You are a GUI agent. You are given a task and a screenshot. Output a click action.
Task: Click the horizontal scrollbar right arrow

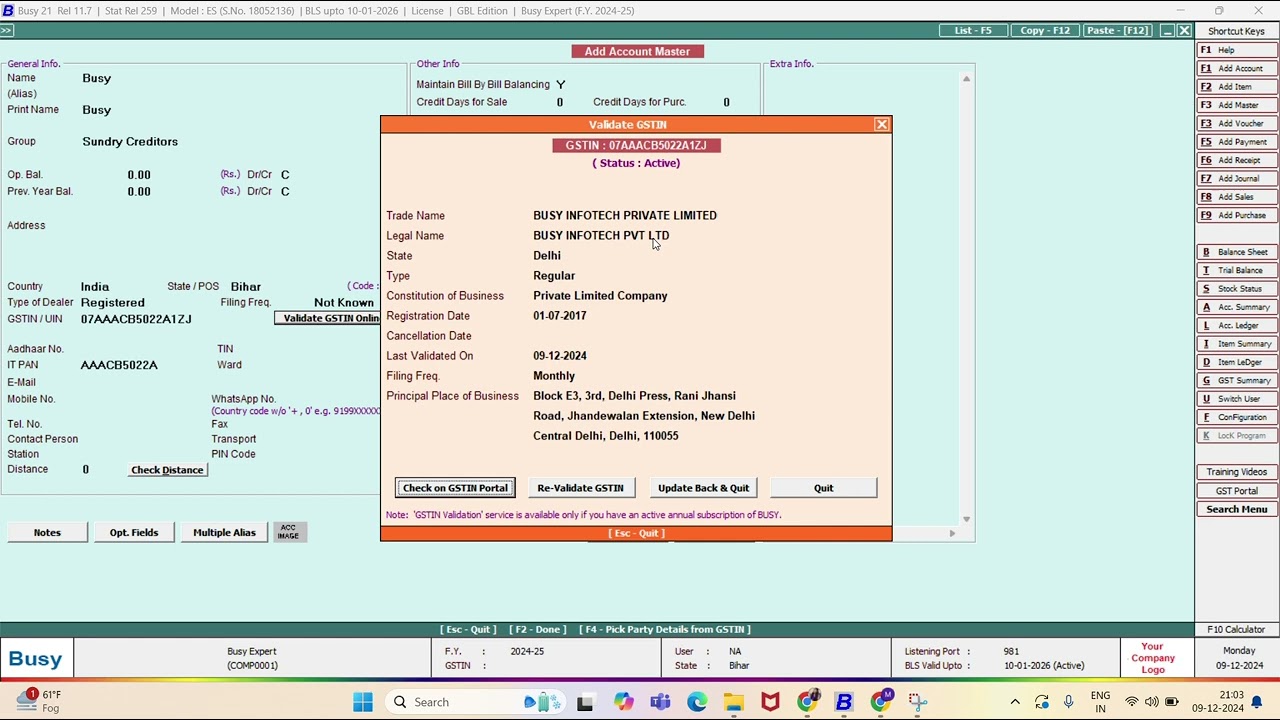coord(952,533)
